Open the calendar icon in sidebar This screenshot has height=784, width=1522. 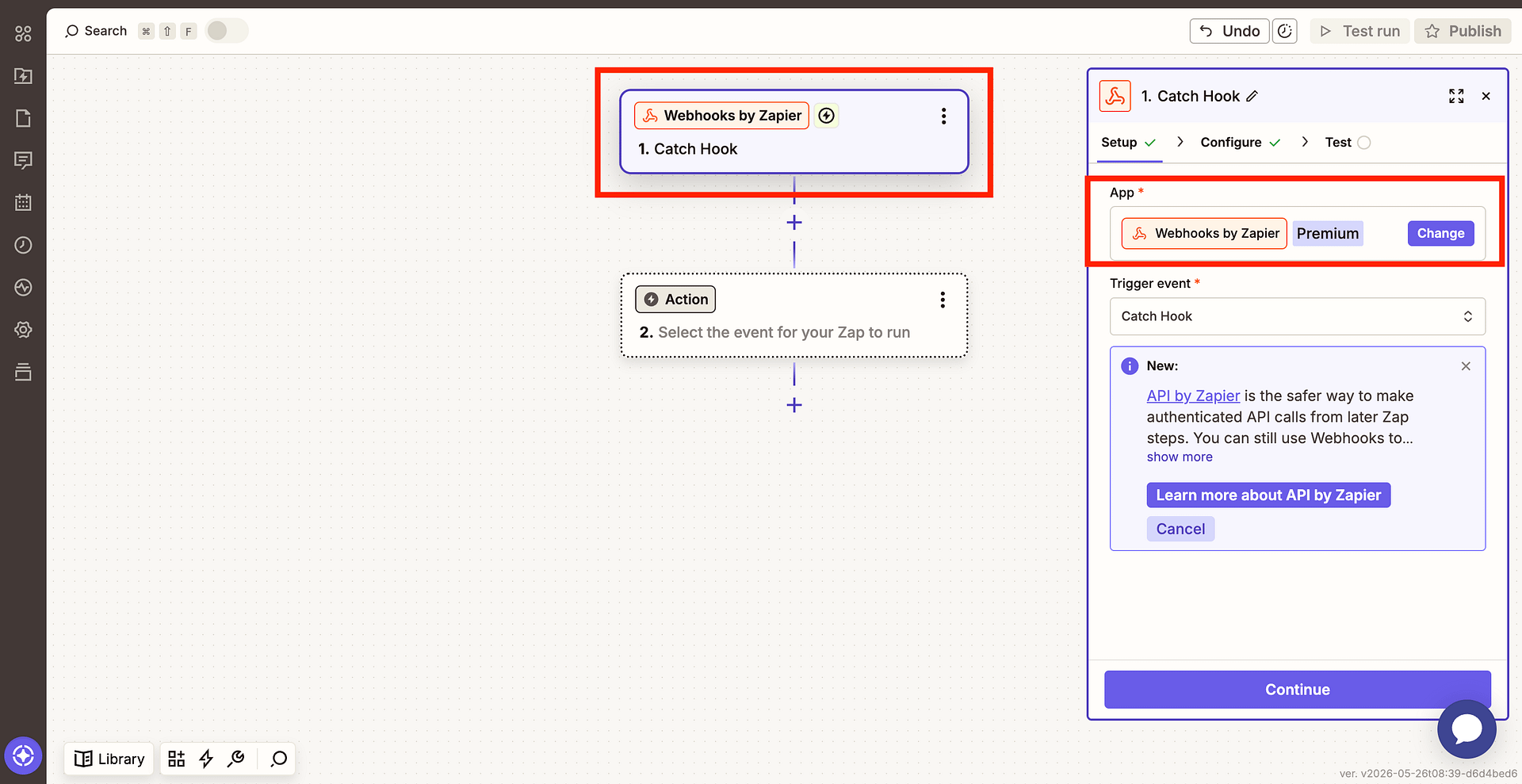coord(23,203)
